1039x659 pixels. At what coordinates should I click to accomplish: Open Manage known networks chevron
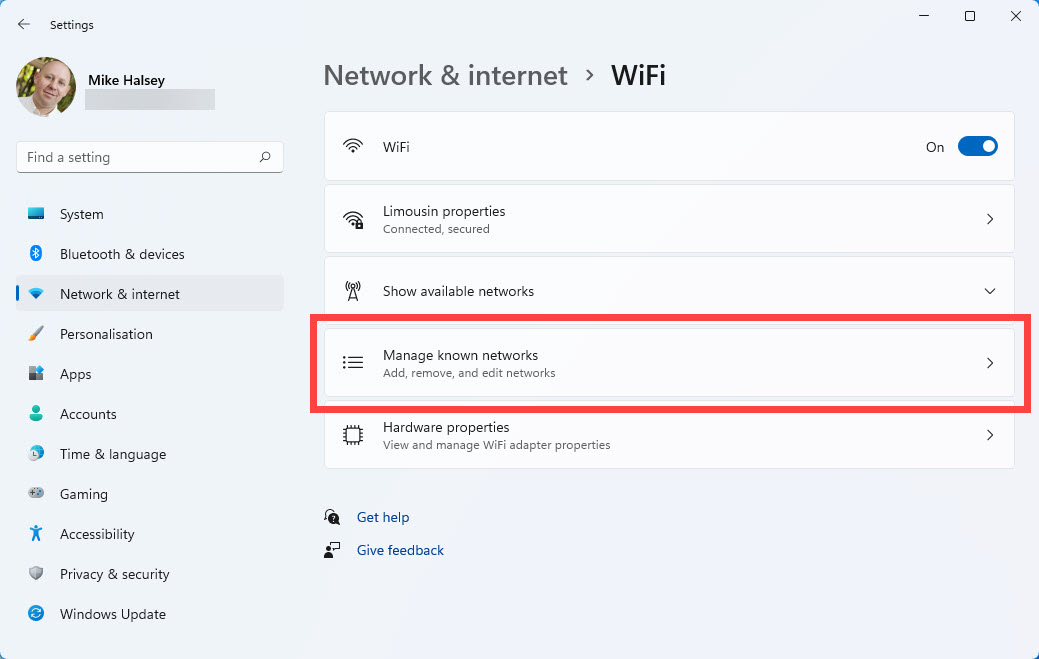point(989,363)
